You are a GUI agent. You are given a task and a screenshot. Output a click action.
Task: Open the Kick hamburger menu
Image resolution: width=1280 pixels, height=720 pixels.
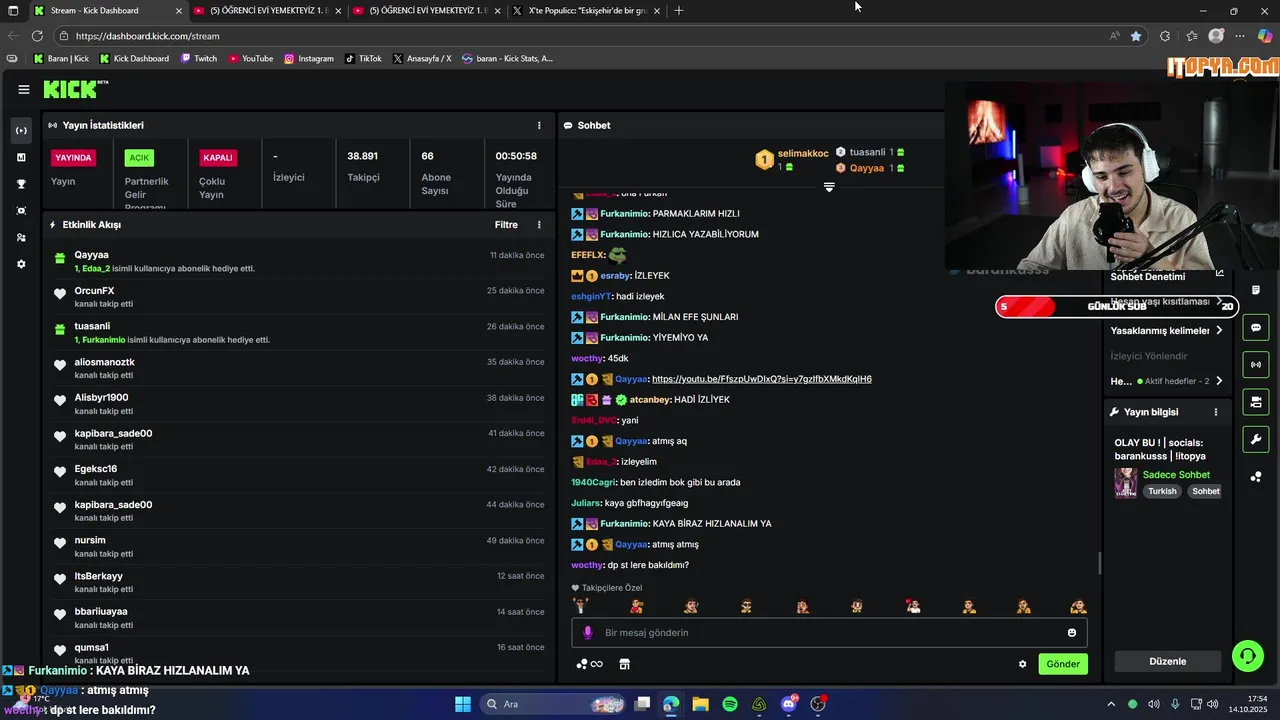[x=23, y=89]
